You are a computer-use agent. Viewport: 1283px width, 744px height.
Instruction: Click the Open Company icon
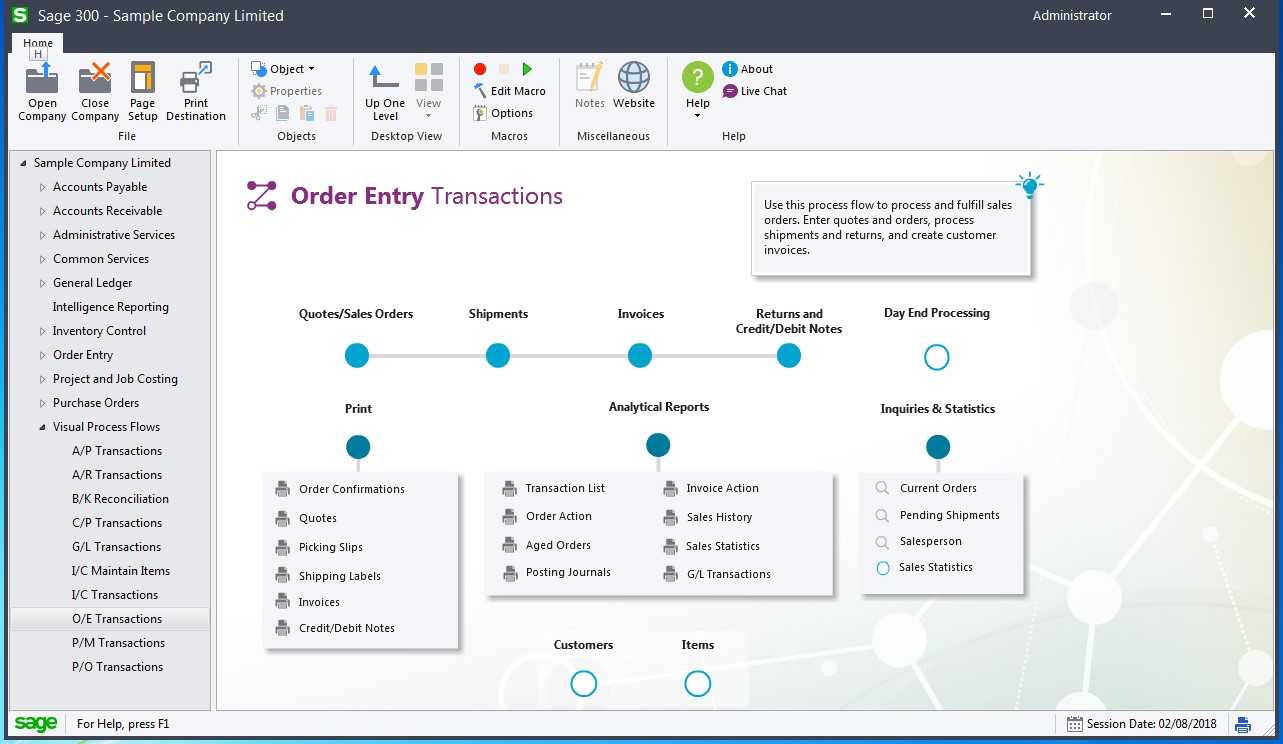[42, 78]
